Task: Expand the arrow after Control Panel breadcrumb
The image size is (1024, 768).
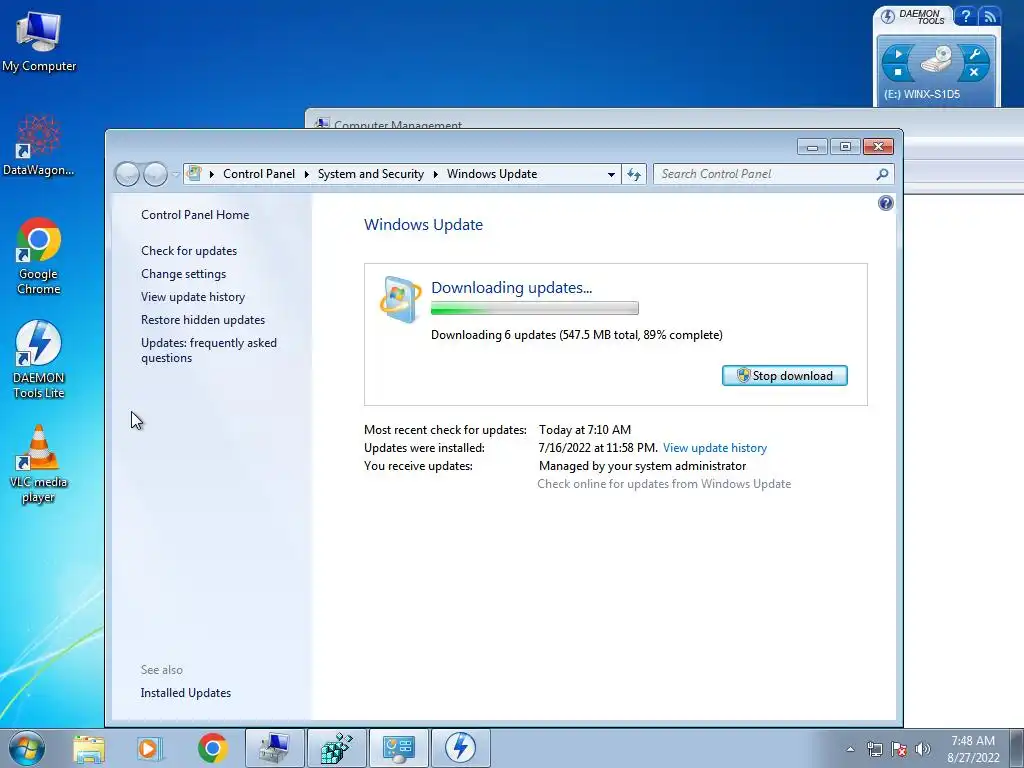Action: [x=306, y=174]
